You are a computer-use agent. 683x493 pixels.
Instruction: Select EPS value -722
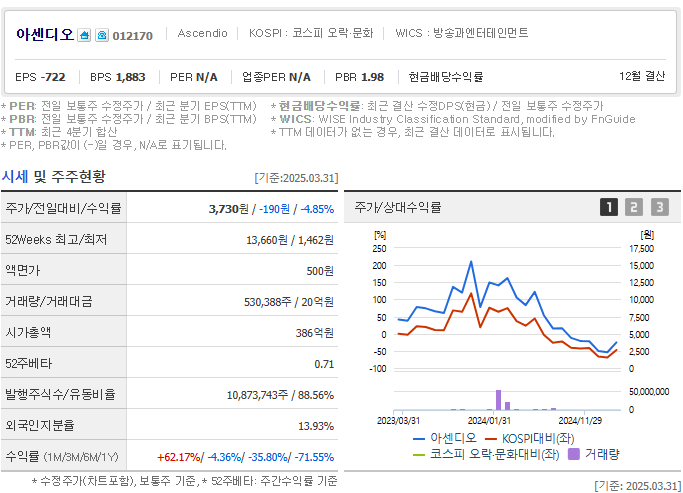[x=53, y=77]
